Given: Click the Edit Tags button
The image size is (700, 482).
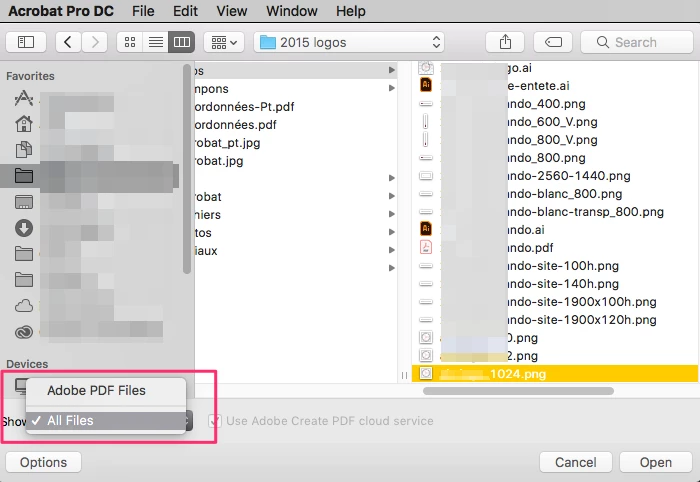Looking at the screenshot, I should 553,42.
